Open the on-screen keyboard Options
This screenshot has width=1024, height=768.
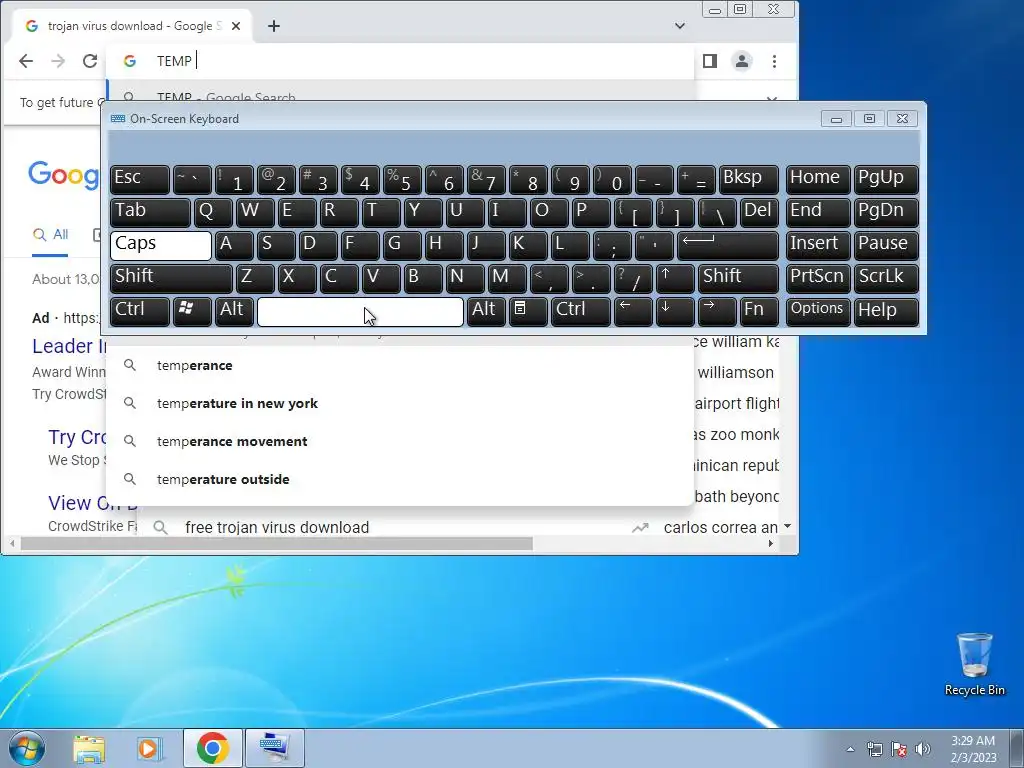click(818, 312)
